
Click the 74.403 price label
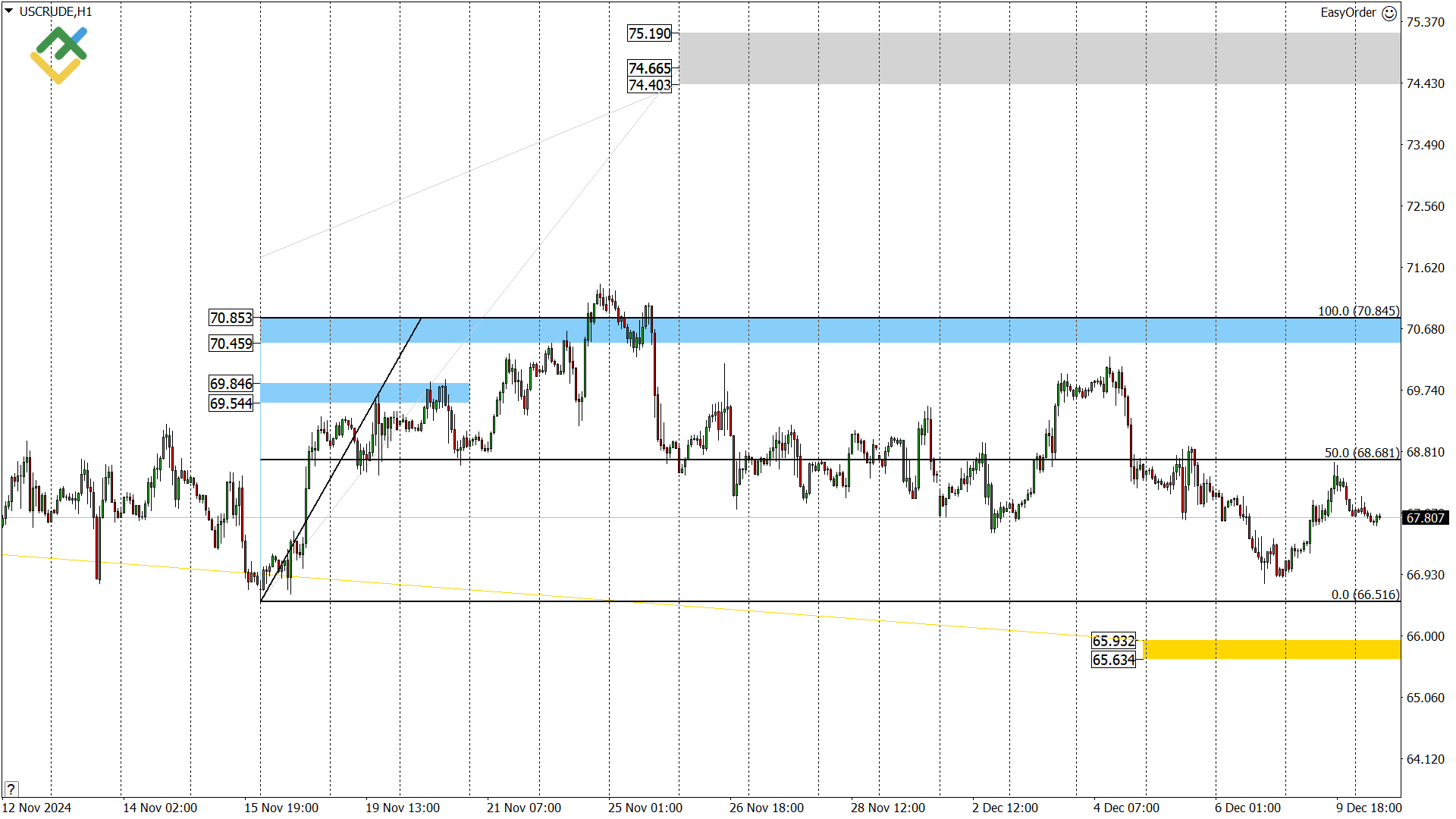tap(650, 85)
